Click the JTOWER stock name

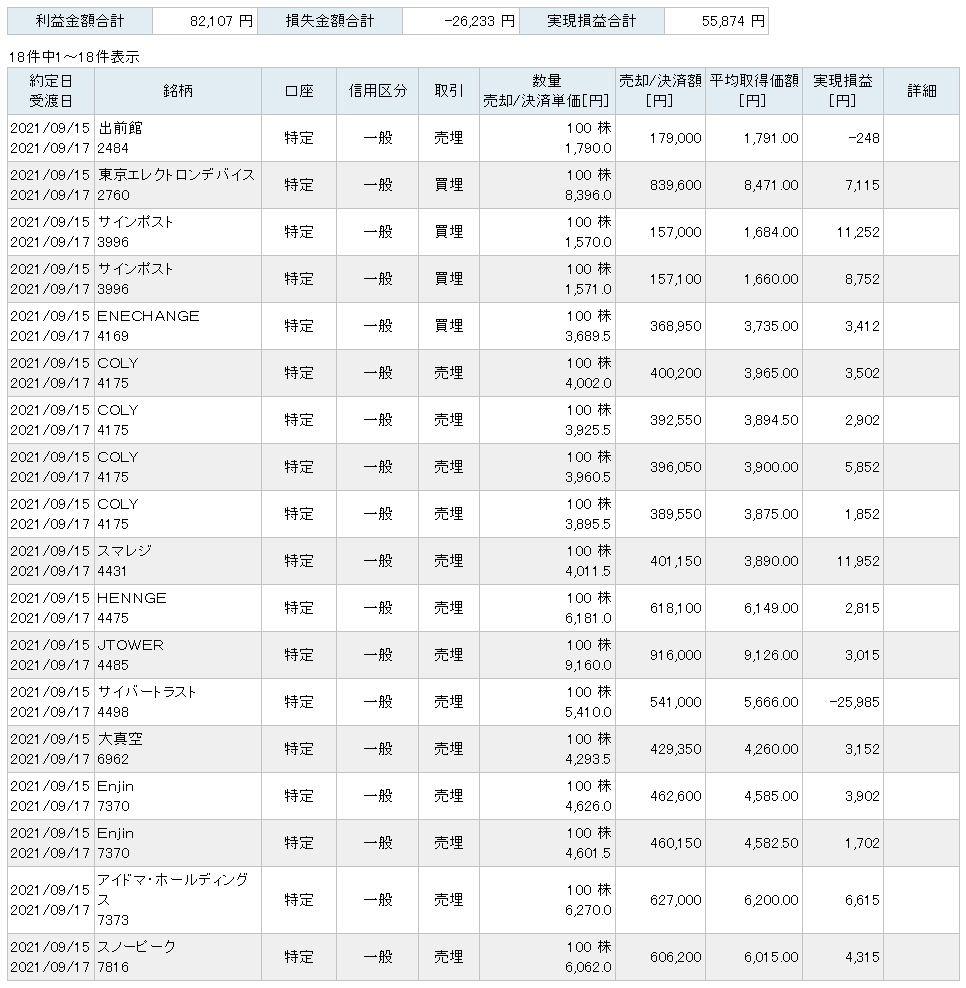pos(131,645)
